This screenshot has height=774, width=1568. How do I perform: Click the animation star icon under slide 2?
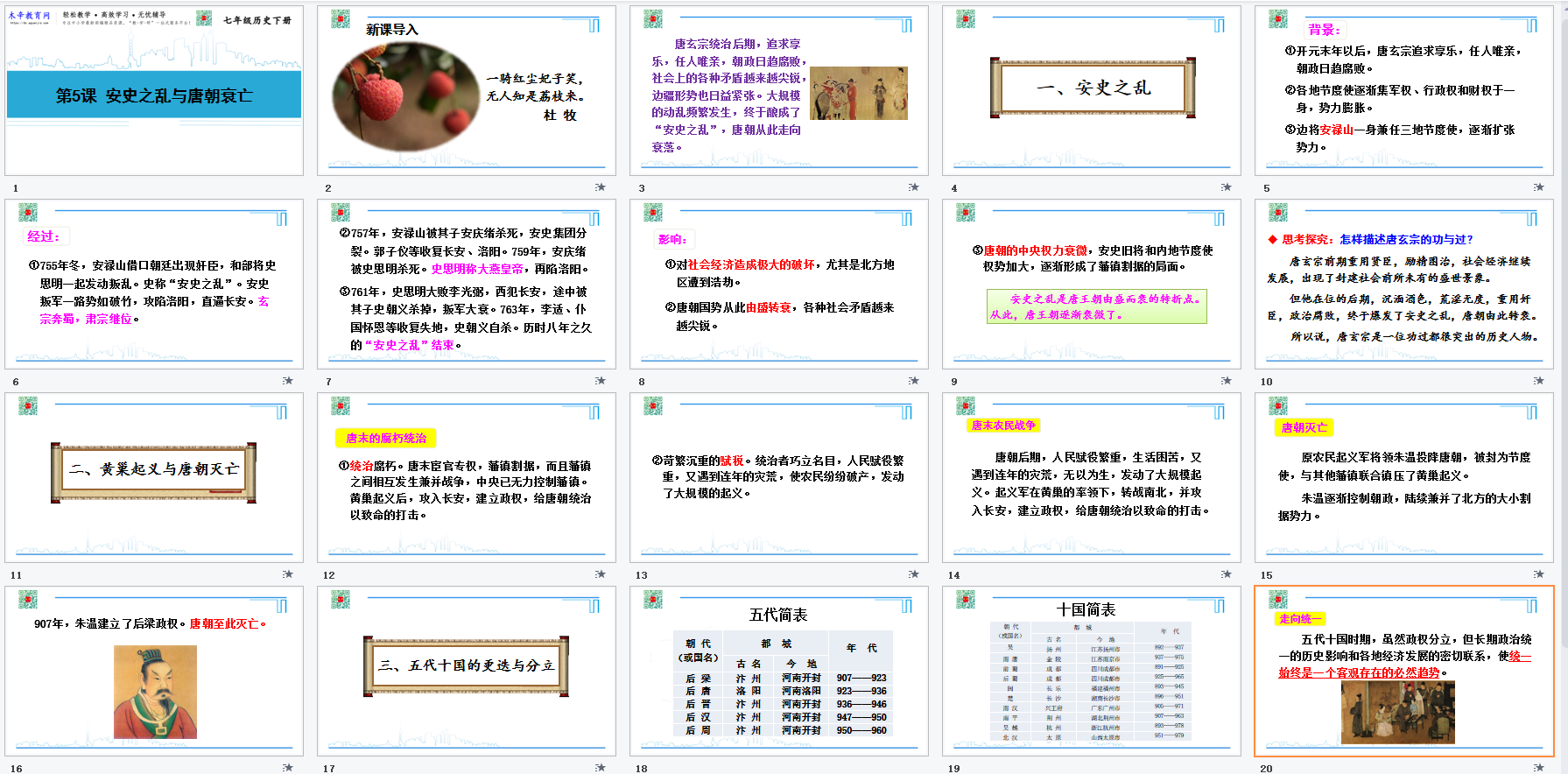[x=600, y=187]
